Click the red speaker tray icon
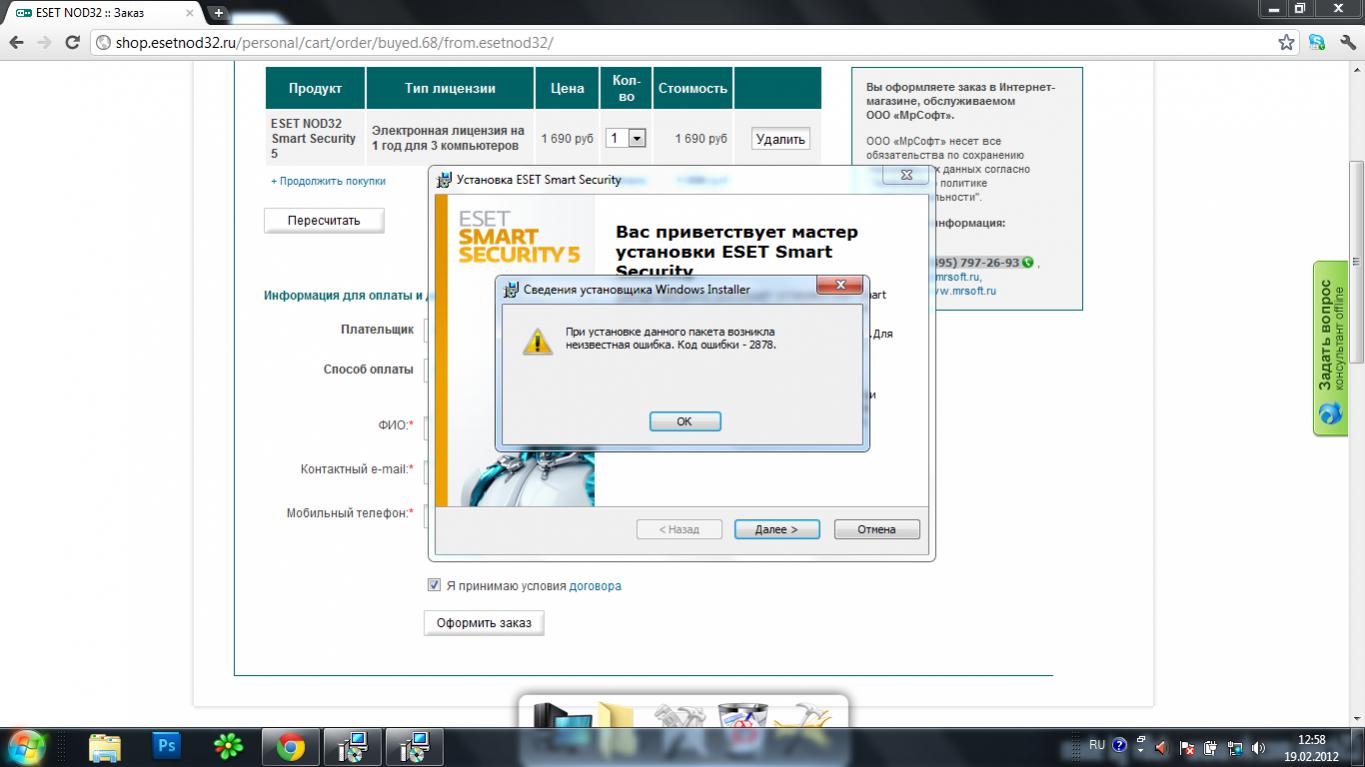 (1160, 746)
